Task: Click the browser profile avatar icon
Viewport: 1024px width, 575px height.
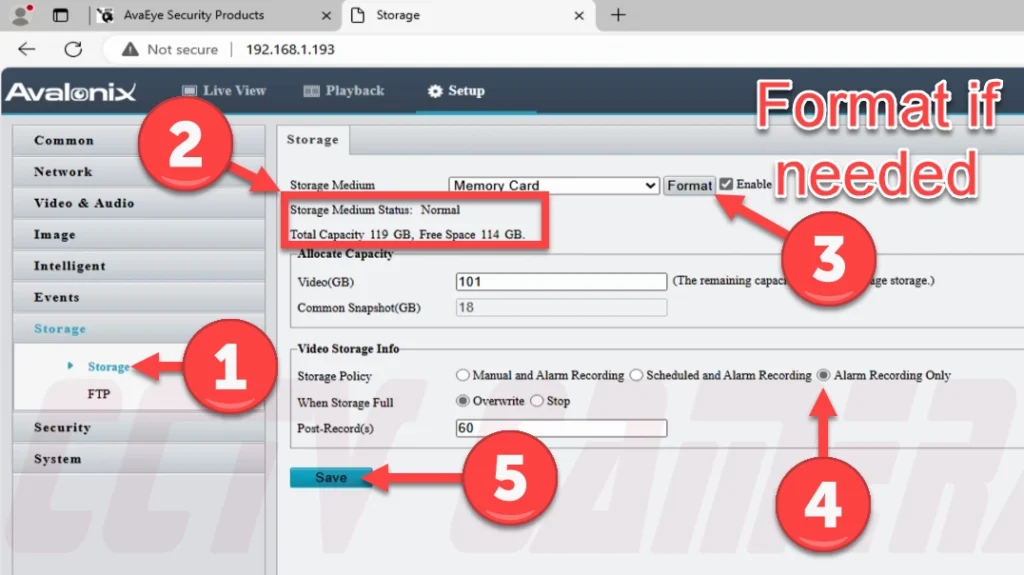Action: 20,15
